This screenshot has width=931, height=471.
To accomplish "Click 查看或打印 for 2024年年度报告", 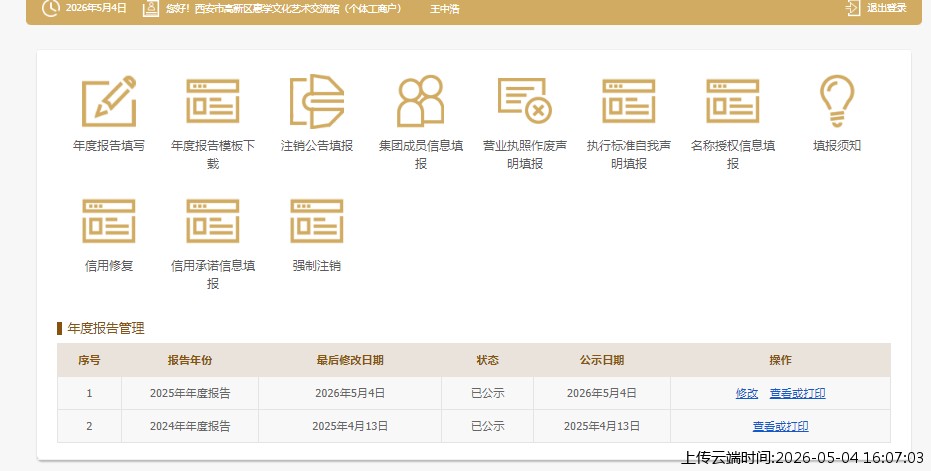I will pos(780,426).
